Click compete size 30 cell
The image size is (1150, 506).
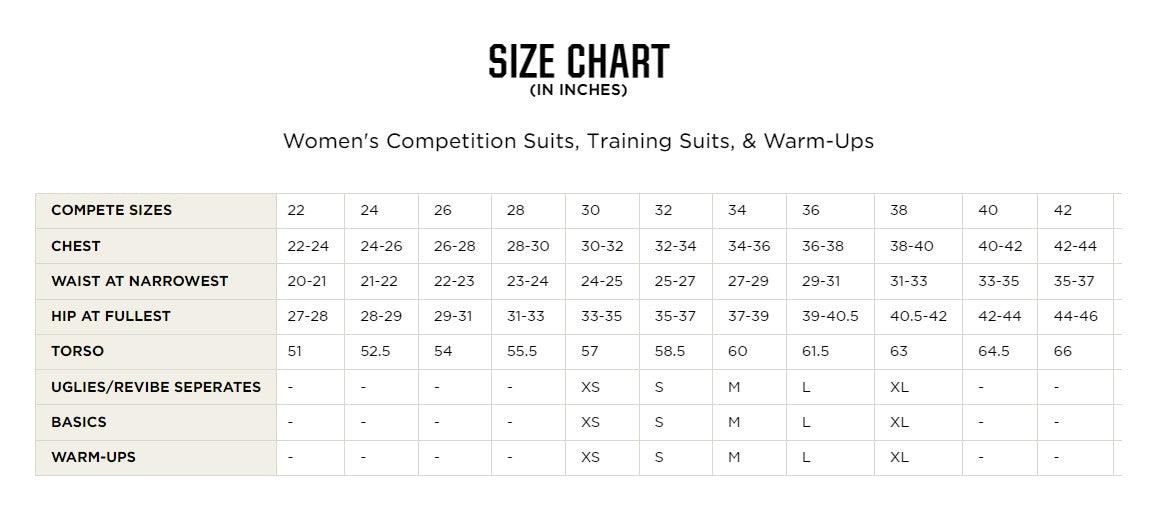click(x=590, y=210)
